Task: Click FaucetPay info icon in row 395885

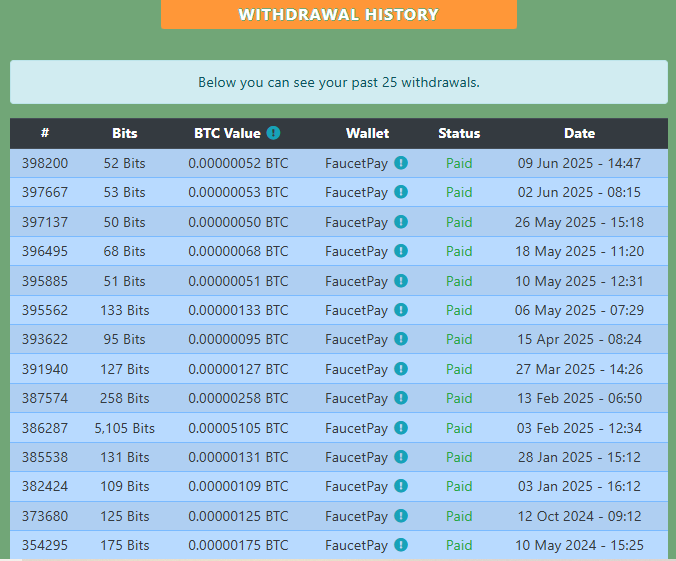Action: coord(401,281)
